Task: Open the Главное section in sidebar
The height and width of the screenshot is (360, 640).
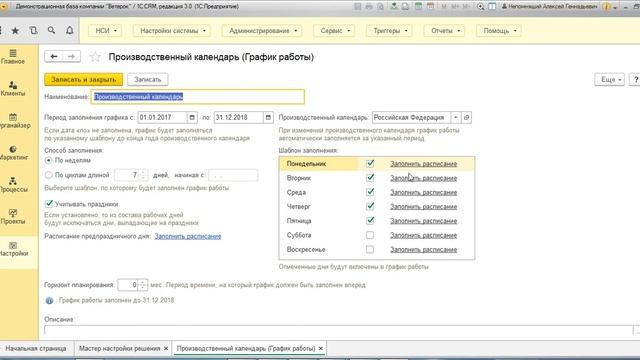Action: click(13, 57)
